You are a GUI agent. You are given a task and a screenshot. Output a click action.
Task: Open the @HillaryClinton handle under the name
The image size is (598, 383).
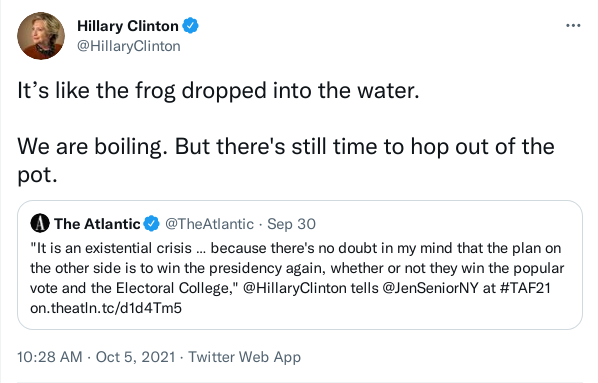tap(129, 46)
